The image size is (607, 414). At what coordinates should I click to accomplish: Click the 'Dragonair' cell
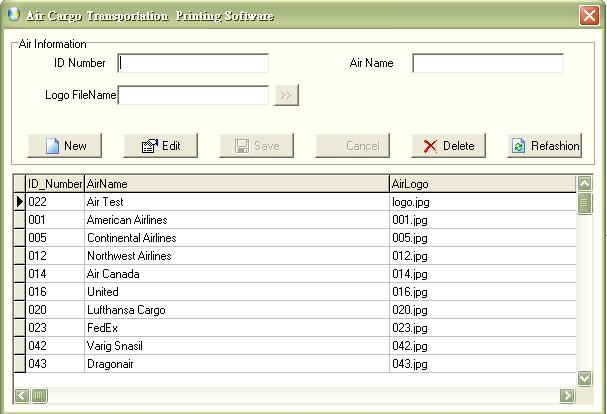click(237, 364)
